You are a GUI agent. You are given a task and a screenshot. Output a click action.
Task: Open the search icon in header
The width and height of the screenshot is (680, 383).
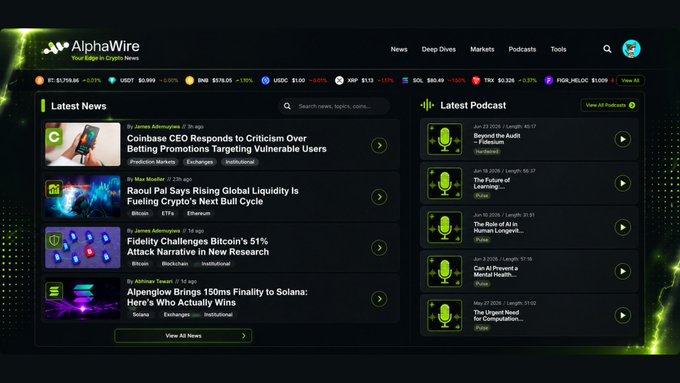[x=607, y=49]
